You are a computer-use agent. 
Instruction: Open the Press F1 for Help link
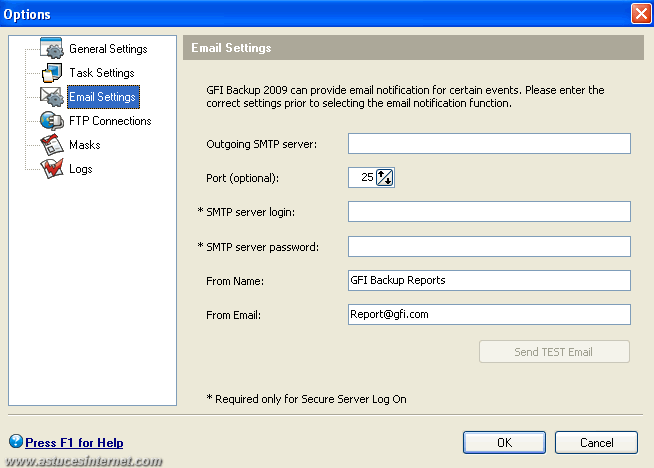click(74, 443)
